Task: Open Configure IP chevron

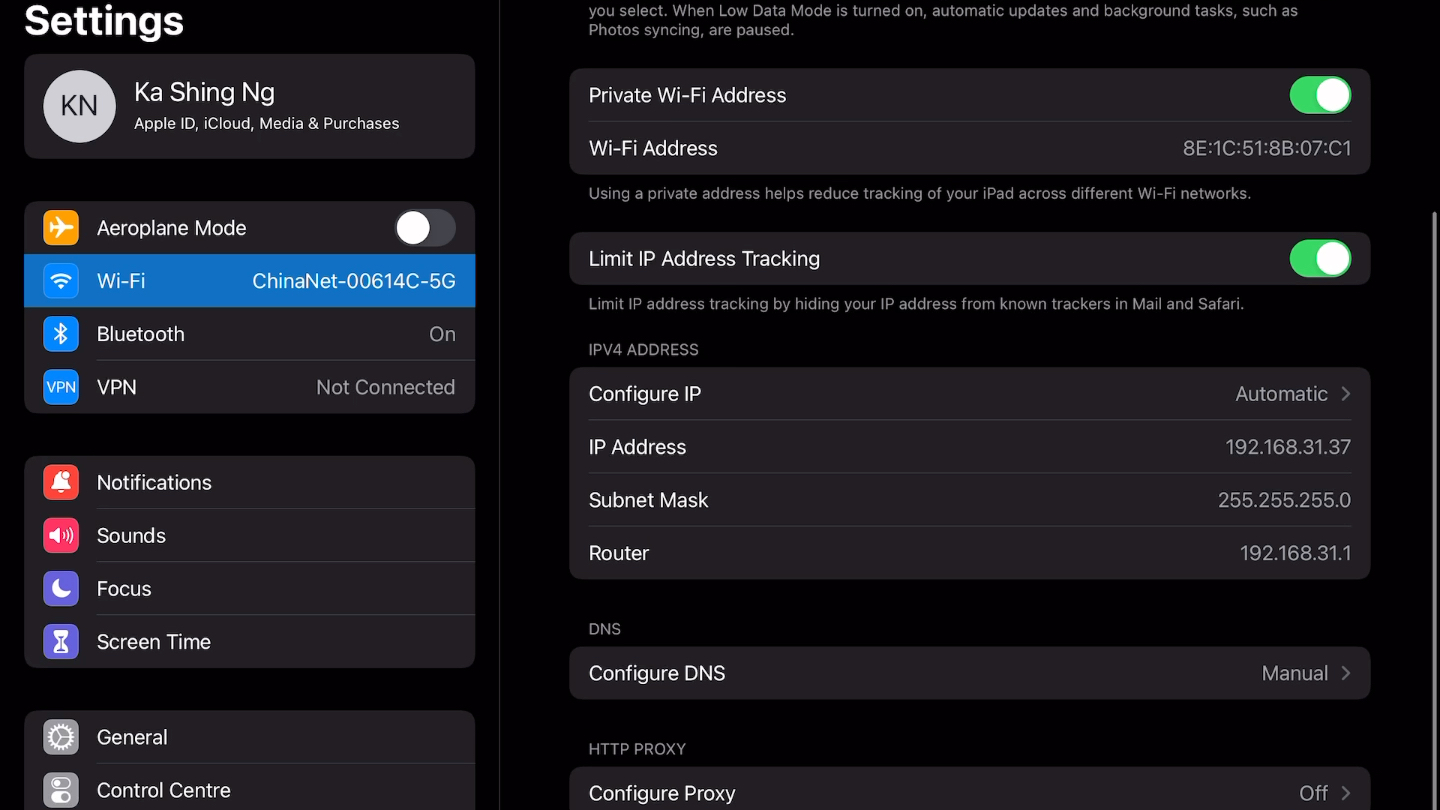Action: tap(1346, 394)
